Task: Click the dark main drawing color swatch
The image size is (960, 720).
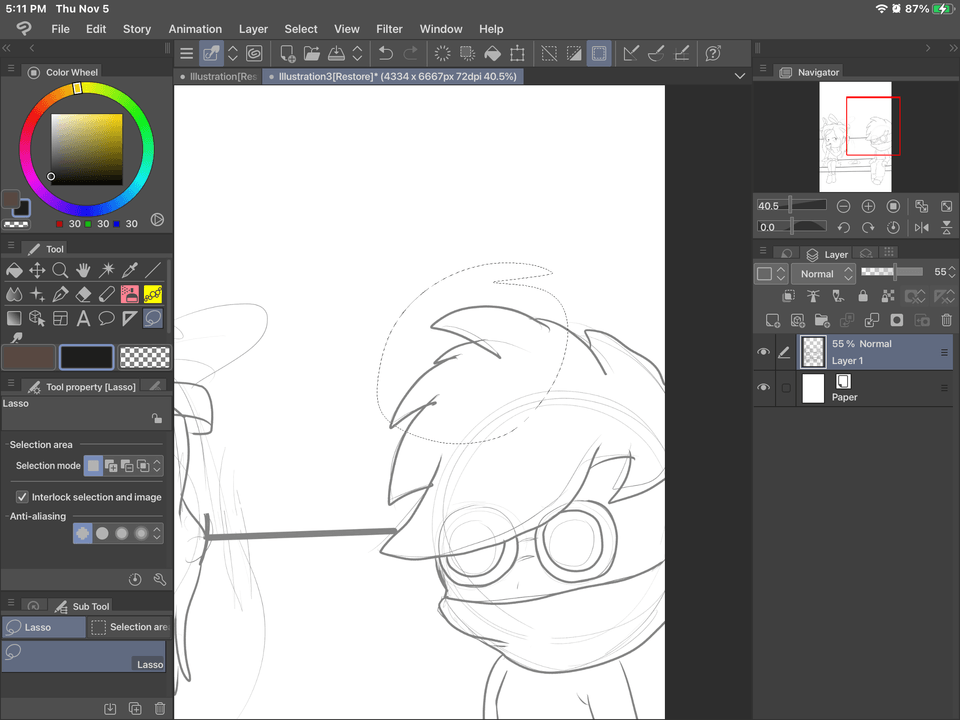Action: pyautogui.click(x=86, y=357)
